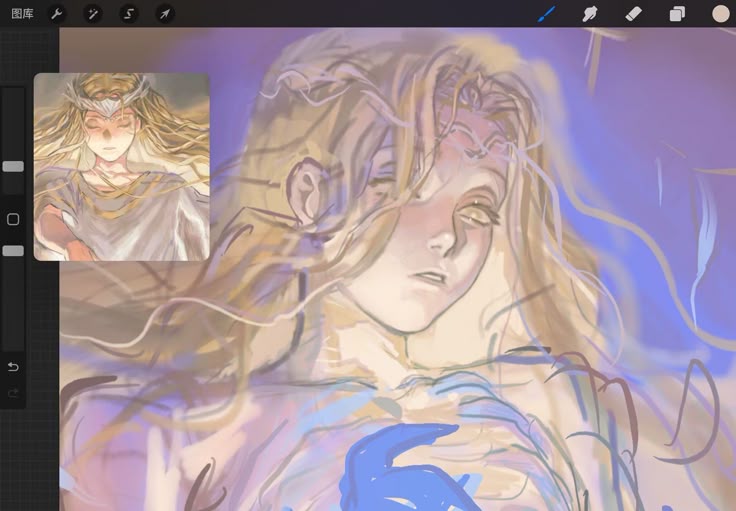Select the Eraser tool
This screenshot has height=511, width=736.
point(633,14)
